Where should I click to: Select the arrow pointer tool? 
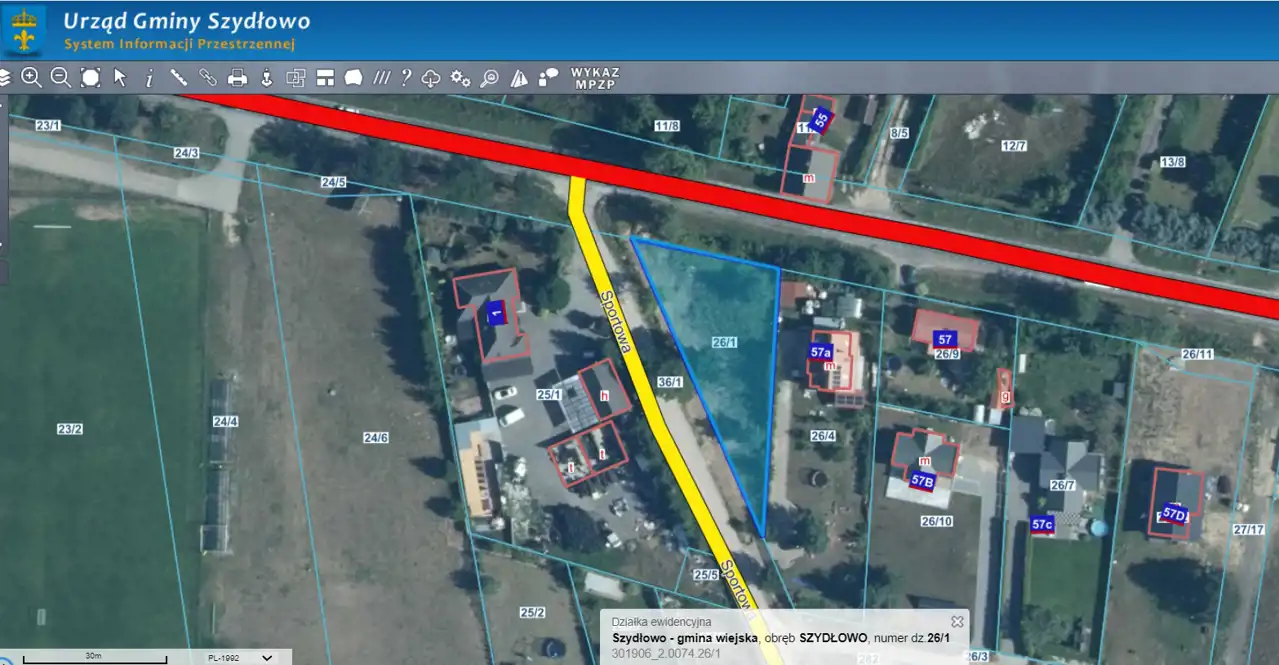120,78
